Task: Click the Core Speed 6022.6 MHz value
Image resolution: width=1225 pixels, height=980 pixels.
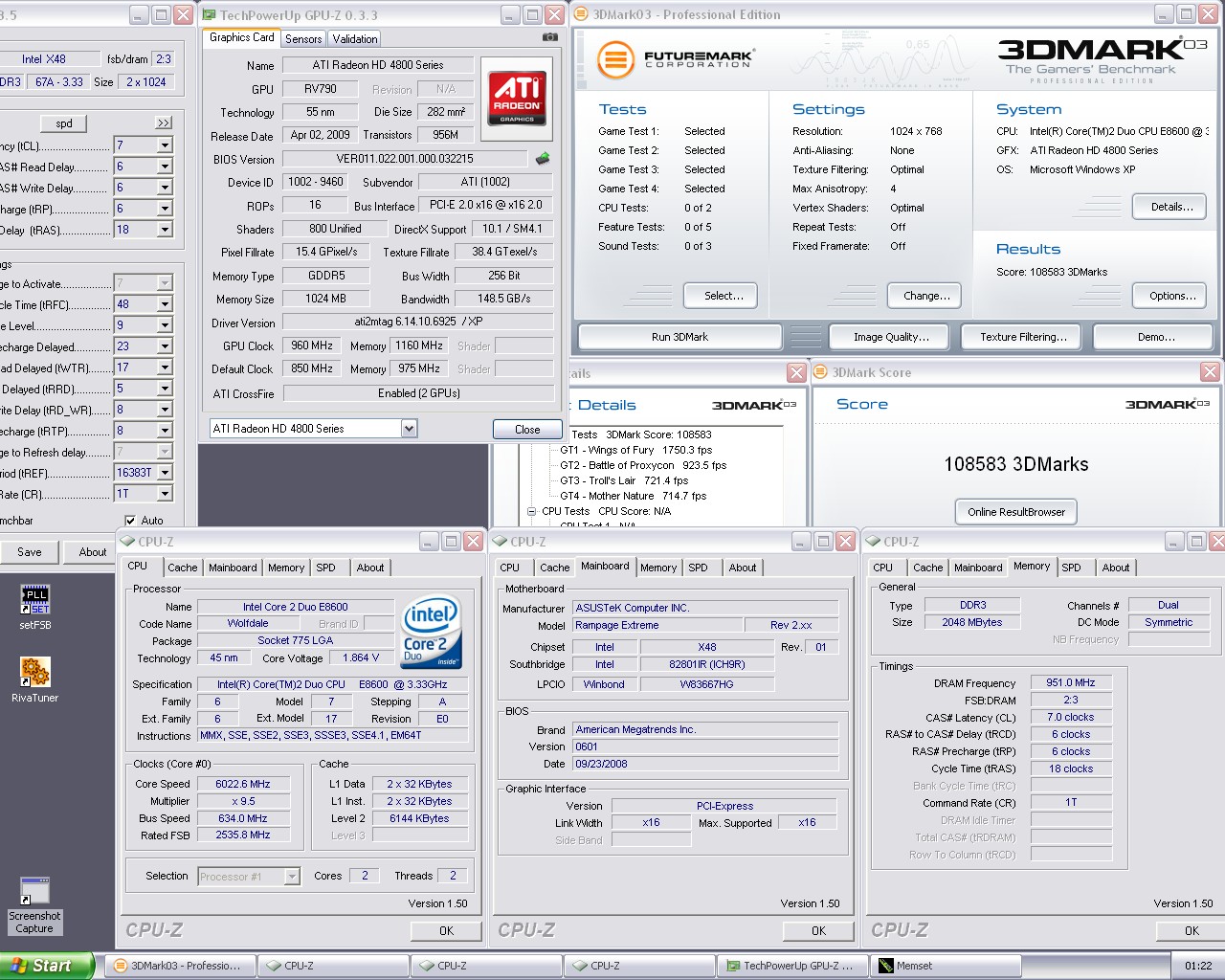Action: [243, 784]
